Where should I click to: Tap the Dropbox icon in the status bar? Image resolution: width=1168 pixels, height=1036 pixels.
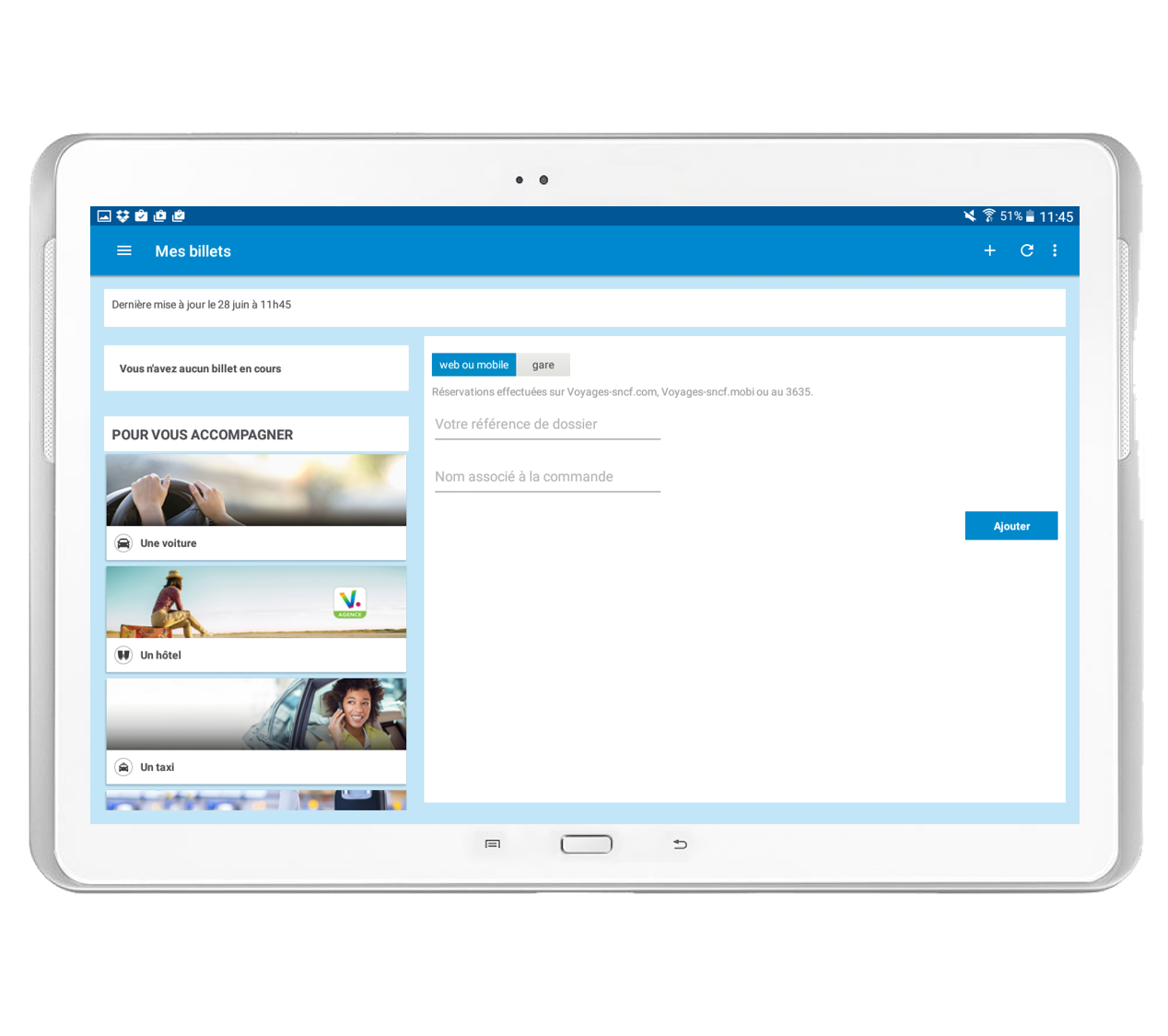[123, 215]
